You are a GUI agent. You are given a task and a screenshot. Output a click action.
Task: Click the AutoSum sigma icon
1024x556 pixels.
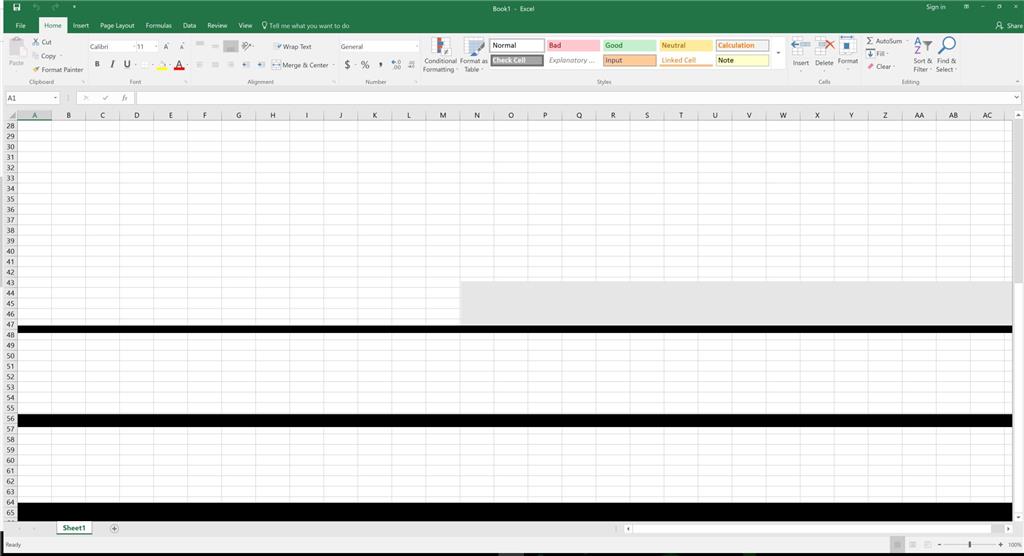coord(870,41)
